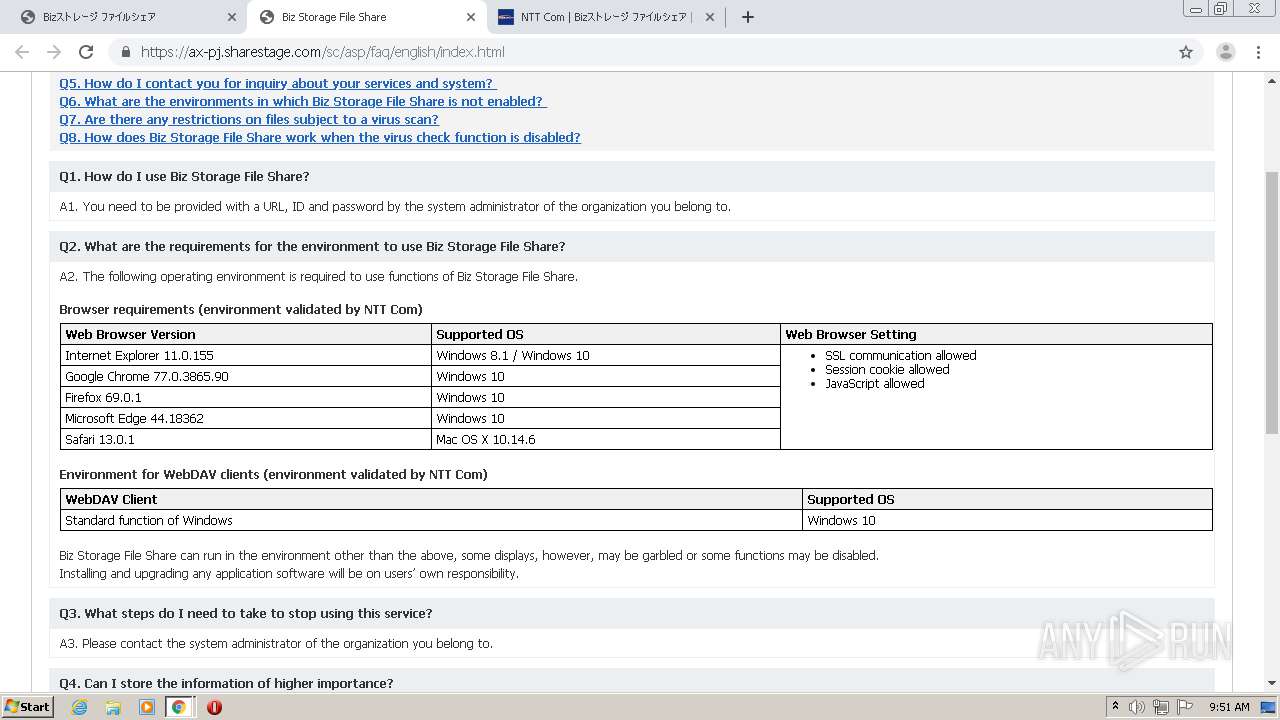The width and height of the screenshot is (1280, 720).
Task: Click the 9:51 AM system clock
Action: pyautogui.click(x=1229, y=707)
